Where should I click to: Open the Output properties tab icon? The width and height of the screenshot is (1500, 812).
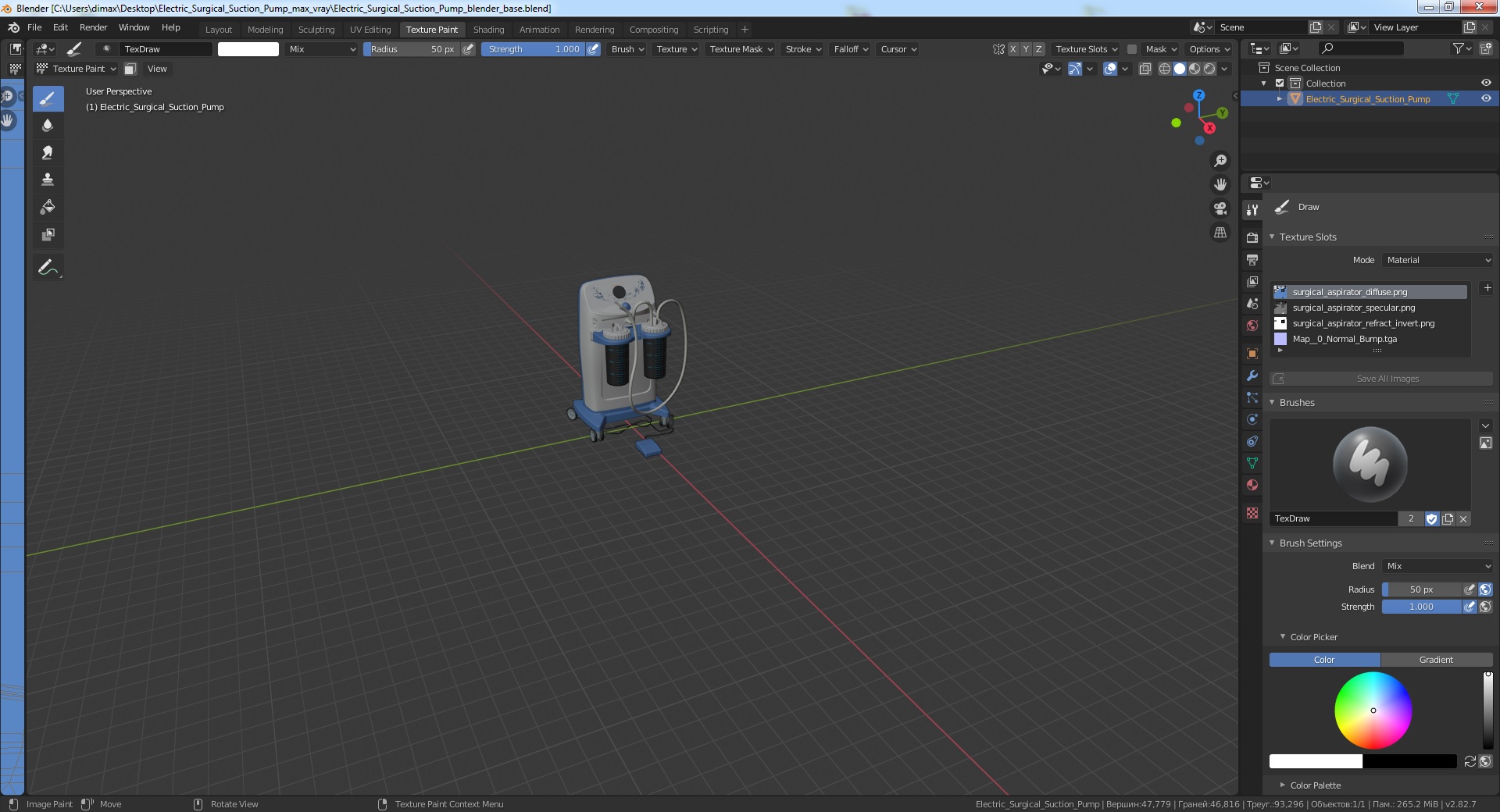(x=1252, y=259)
